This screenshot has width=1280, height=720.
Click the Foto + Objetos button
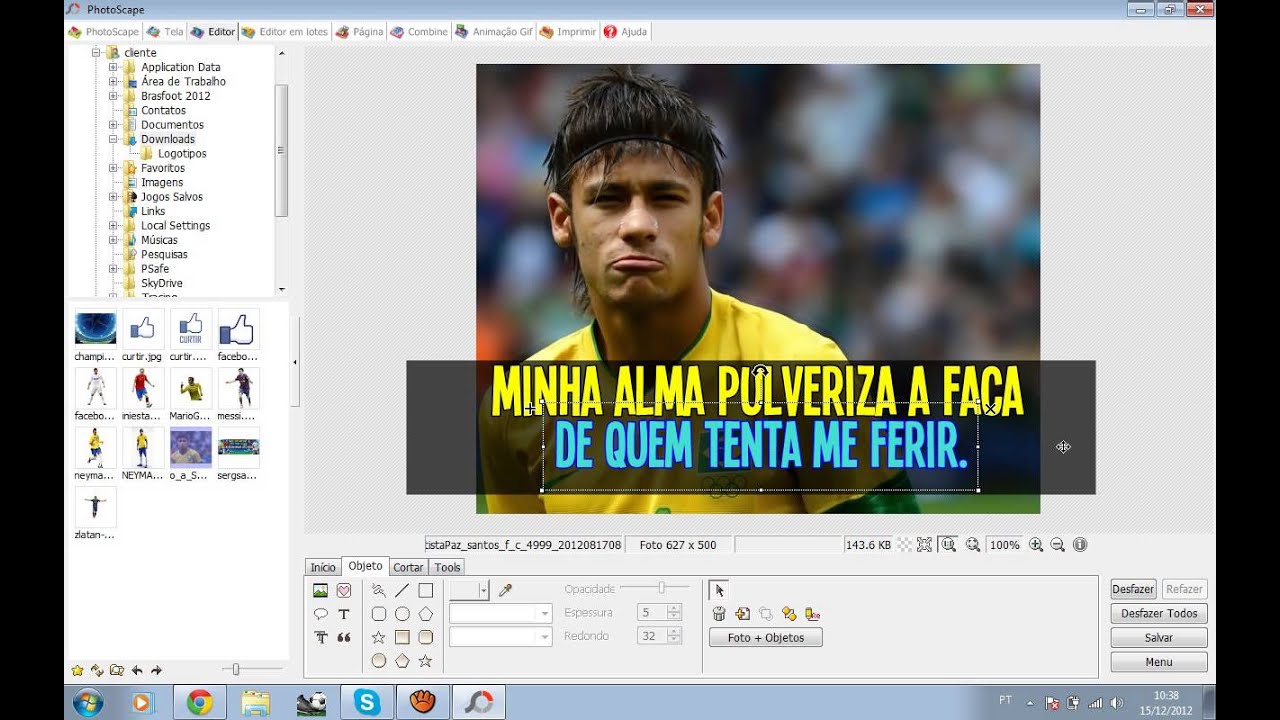[765, 637]
